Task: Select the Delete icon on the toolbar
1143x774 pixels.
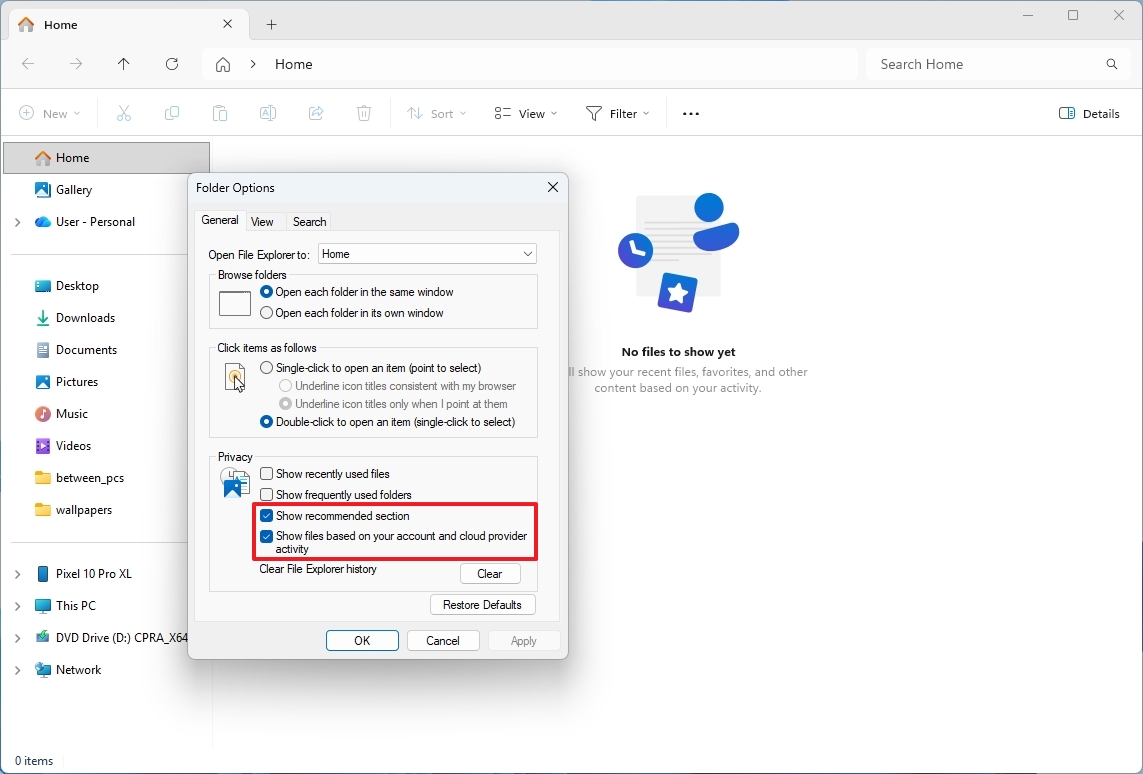Action: [x=363, y=113]
